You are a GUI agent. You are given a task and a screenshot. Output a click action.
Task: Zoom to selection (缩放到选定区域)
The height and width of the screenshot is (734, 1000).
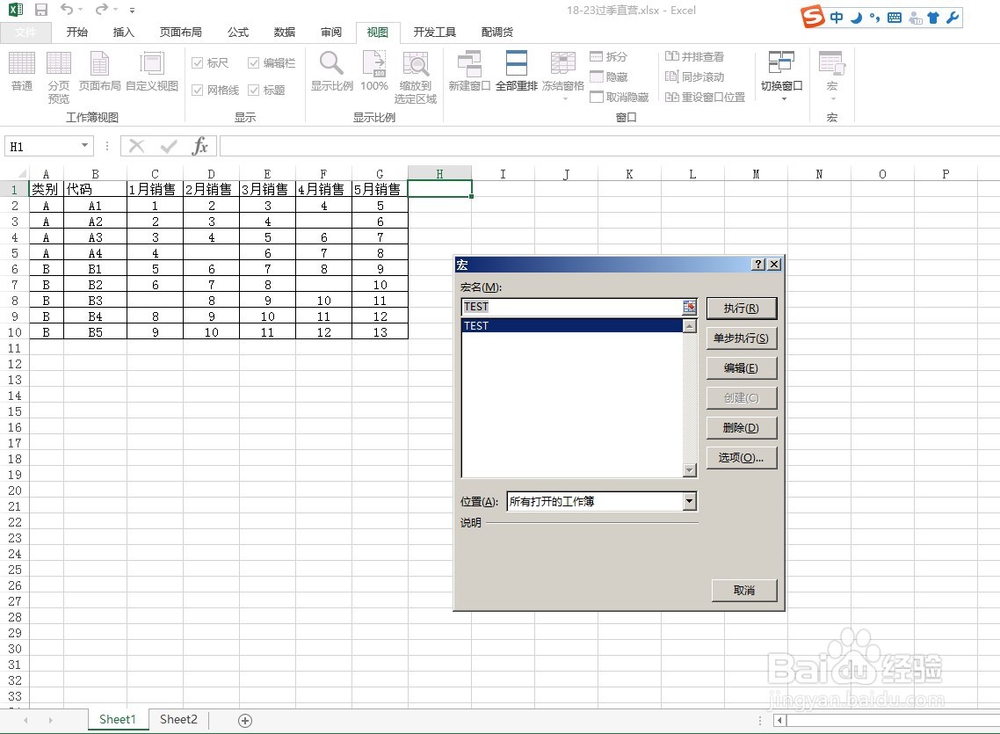[x=415, y=77]
